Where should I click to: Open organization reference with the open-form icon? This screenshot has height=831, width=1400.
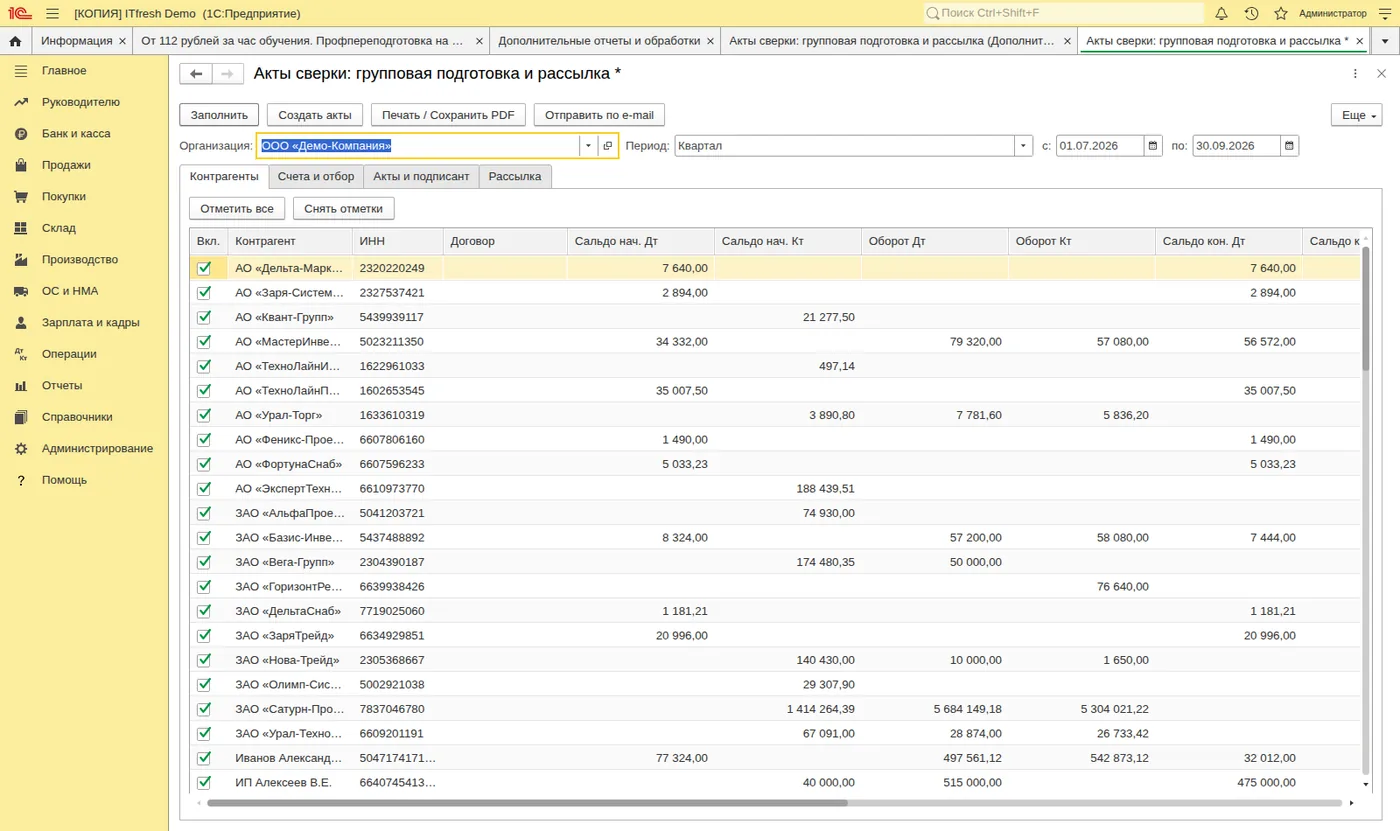click(608, 146)
